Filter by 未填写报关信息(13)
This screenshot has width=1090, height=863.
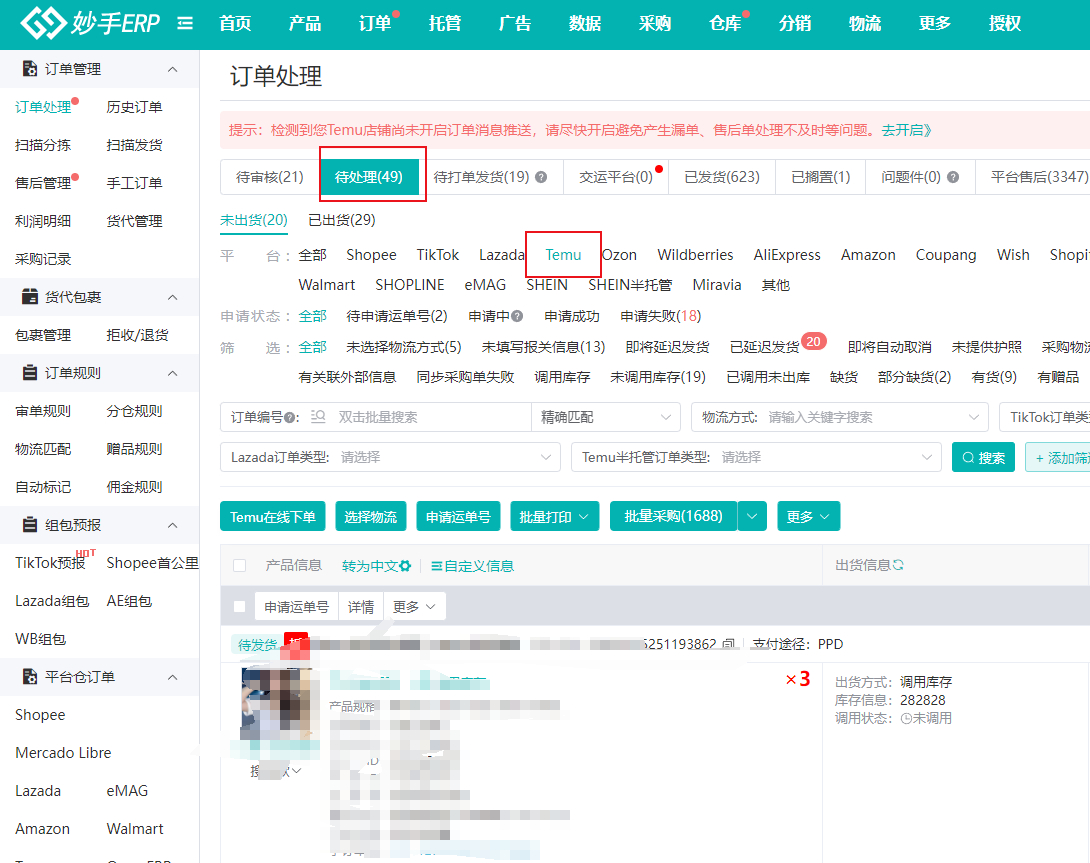click(x=544, y=347)
